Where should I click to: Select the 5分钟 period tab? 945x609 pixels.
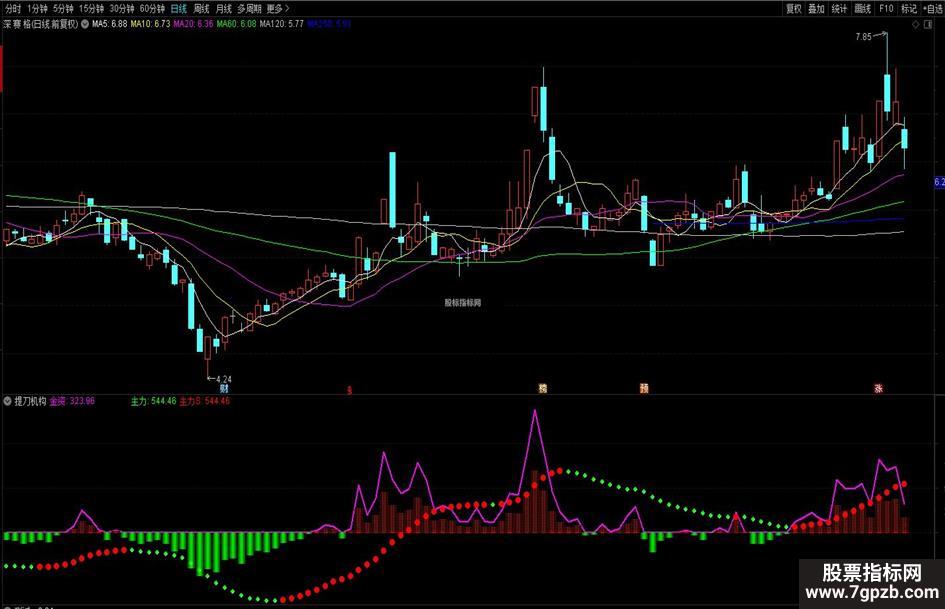63,8
